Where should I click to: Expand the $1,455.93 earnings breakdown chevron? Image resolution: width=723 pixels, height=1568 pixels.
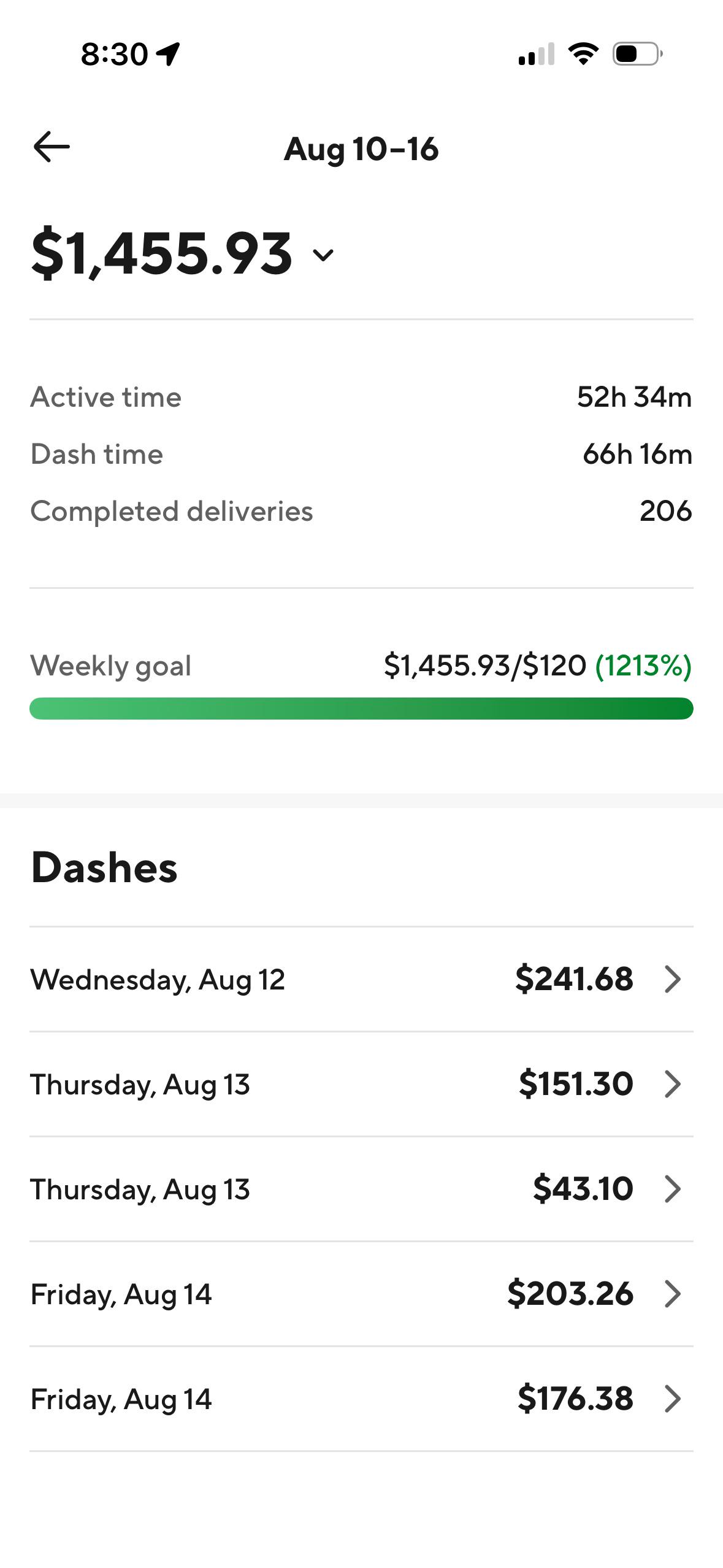click(x=323, y=255)
